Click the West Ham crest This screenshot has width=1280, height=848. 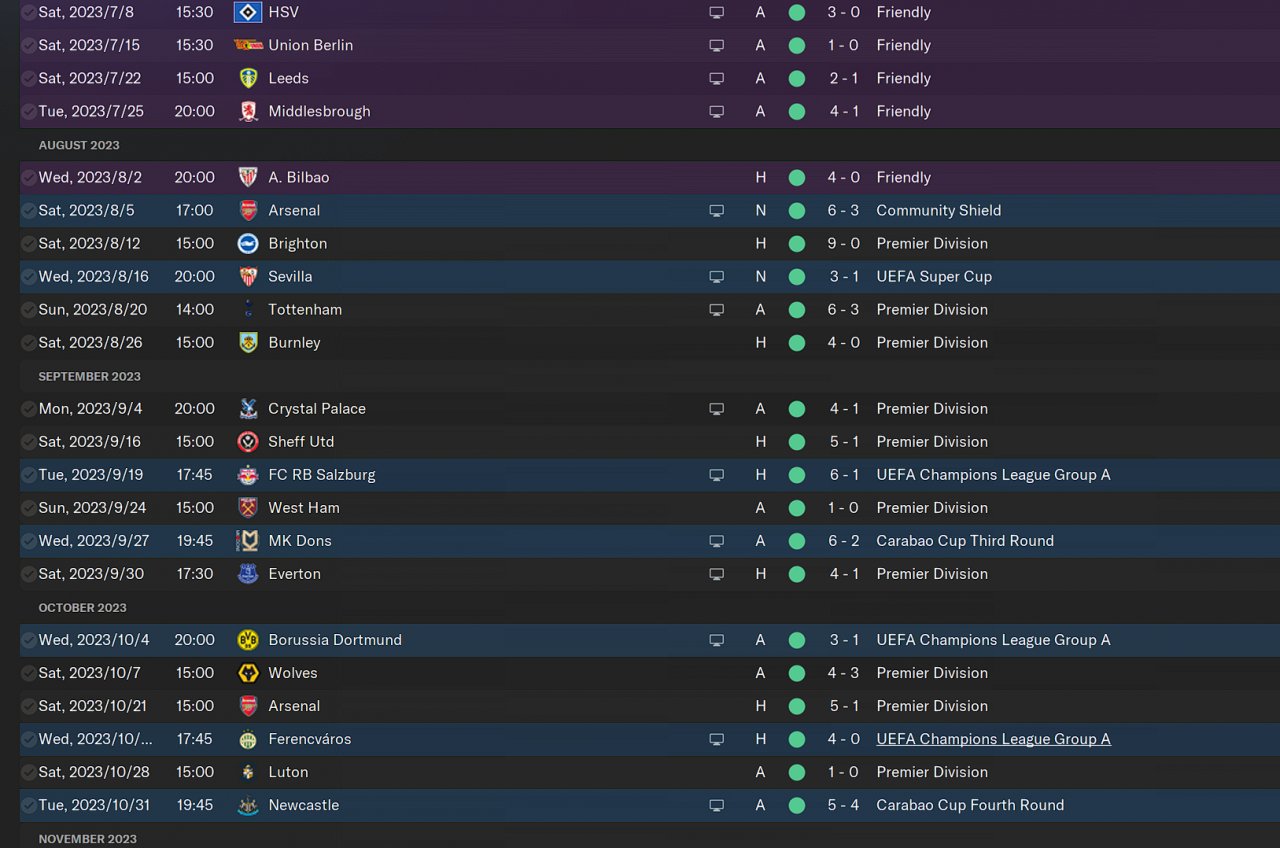[247, 507]
